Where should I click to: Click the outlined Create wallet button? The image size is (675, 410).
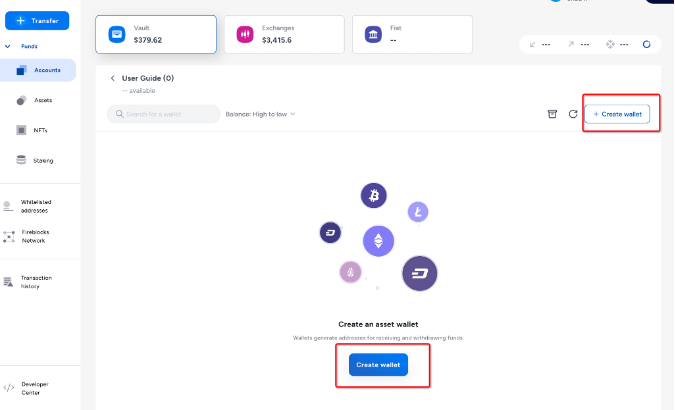coord(617,114)
